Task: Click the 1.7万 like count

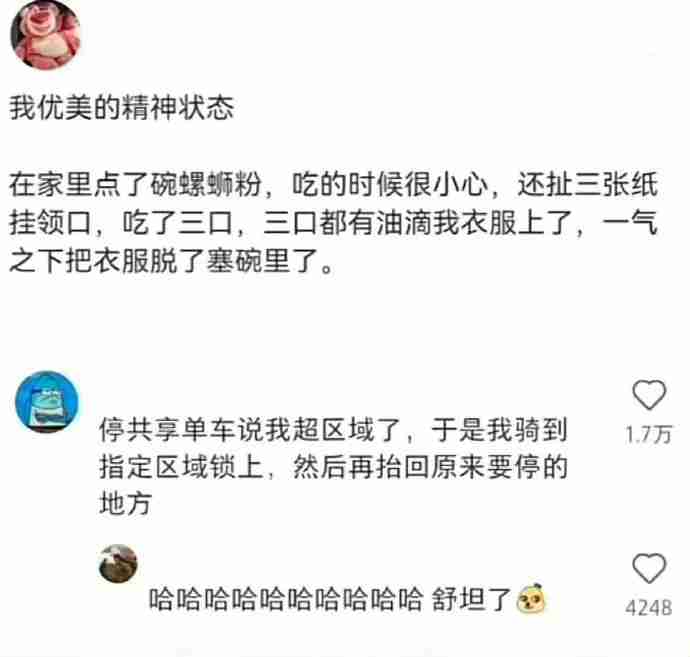Action: click(x=649, y=435)
